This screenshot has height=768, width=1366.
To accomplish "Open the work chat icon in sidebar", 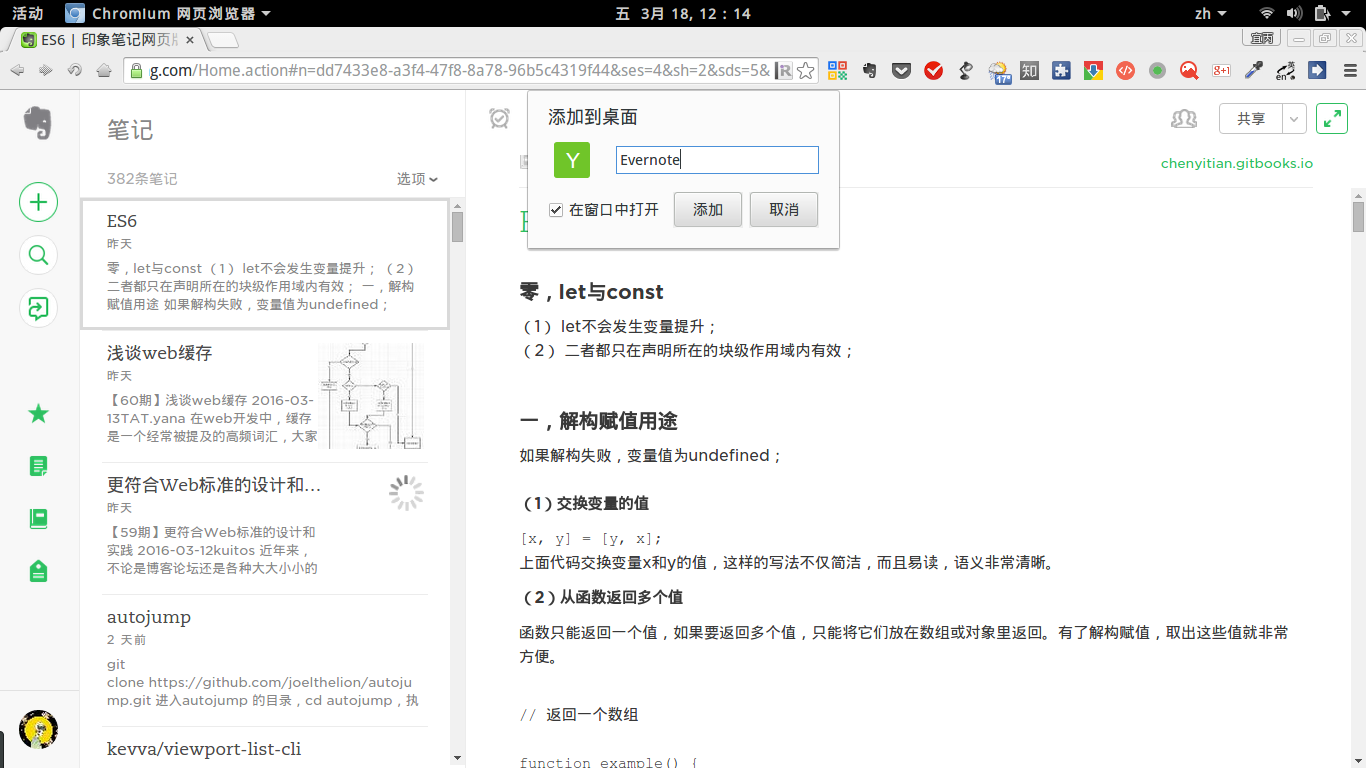I will pyautogui.click(x=38, y=308).
